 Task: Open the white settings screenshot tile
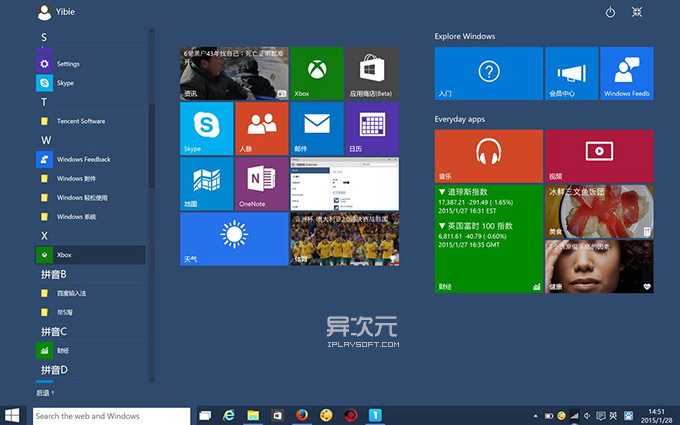coord(345,184)
